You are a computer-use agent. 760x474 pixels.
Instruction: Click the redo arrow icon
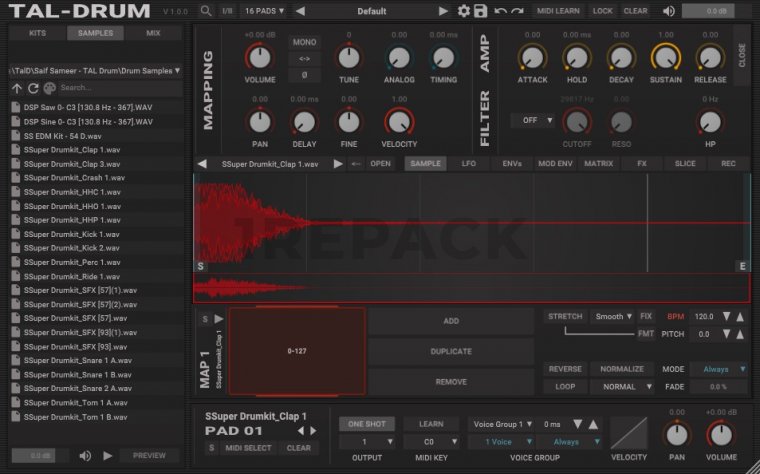click(516, 11)
